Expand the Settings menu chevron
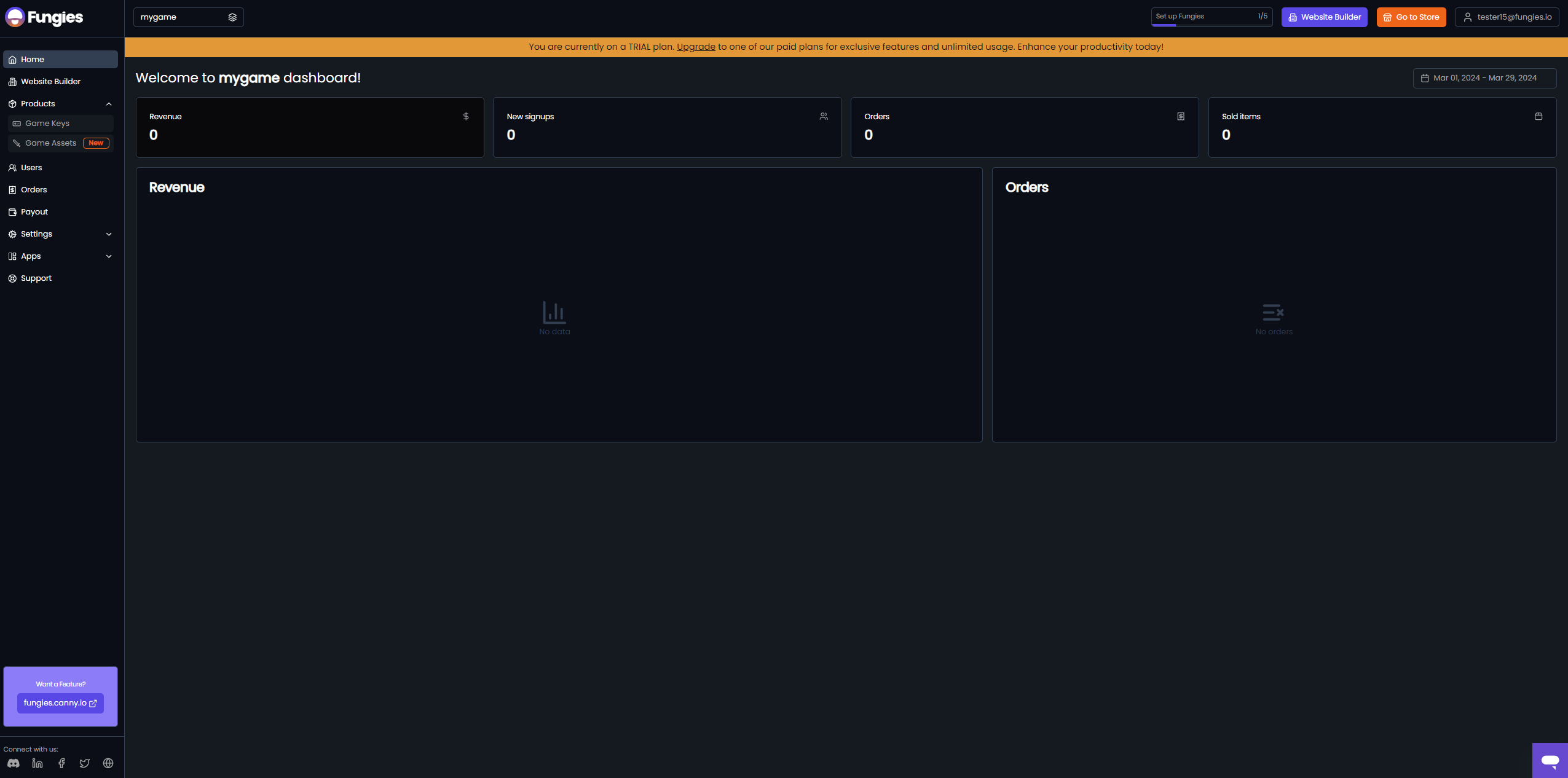Image resolution: width=1568 pixels, height=778 pixels. [x=109, y=234]
